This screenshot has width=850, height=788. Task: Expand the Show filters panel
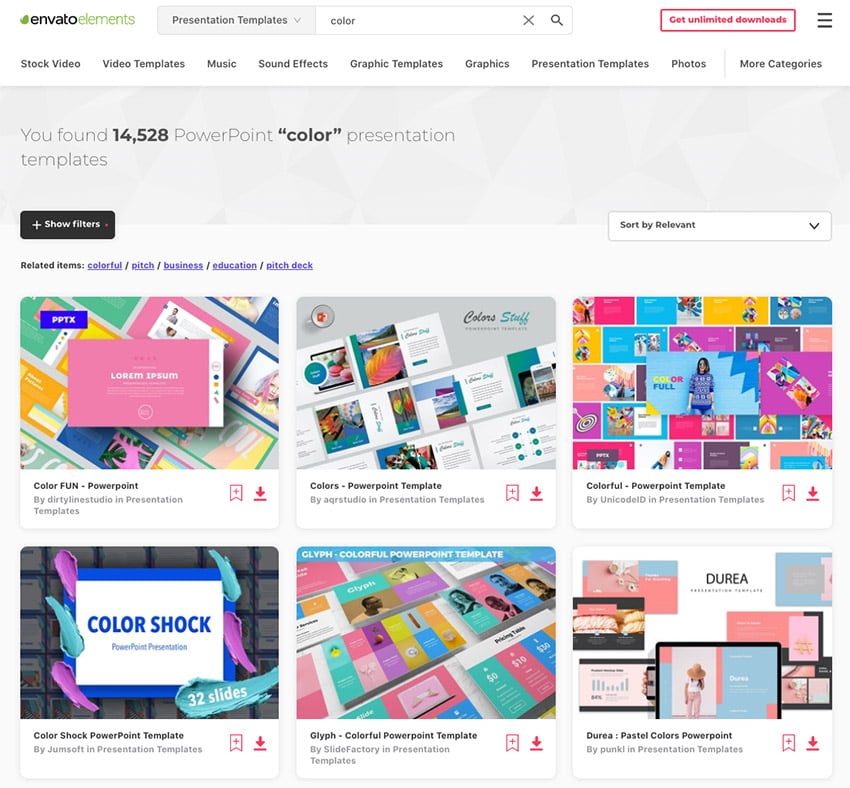pyautogui.click(x=68, y=224)
